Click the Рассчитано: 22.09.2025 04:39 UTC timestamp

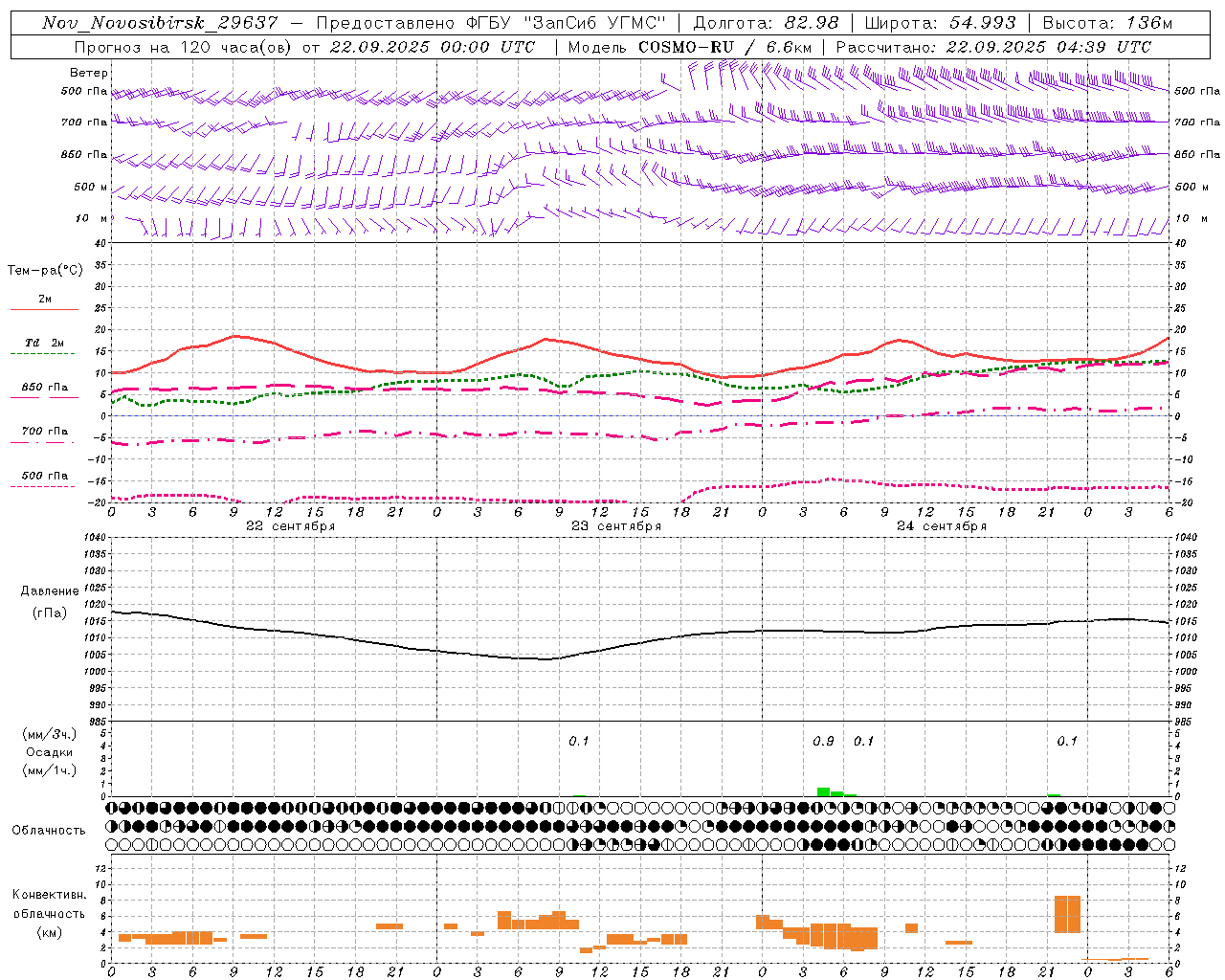993,47
